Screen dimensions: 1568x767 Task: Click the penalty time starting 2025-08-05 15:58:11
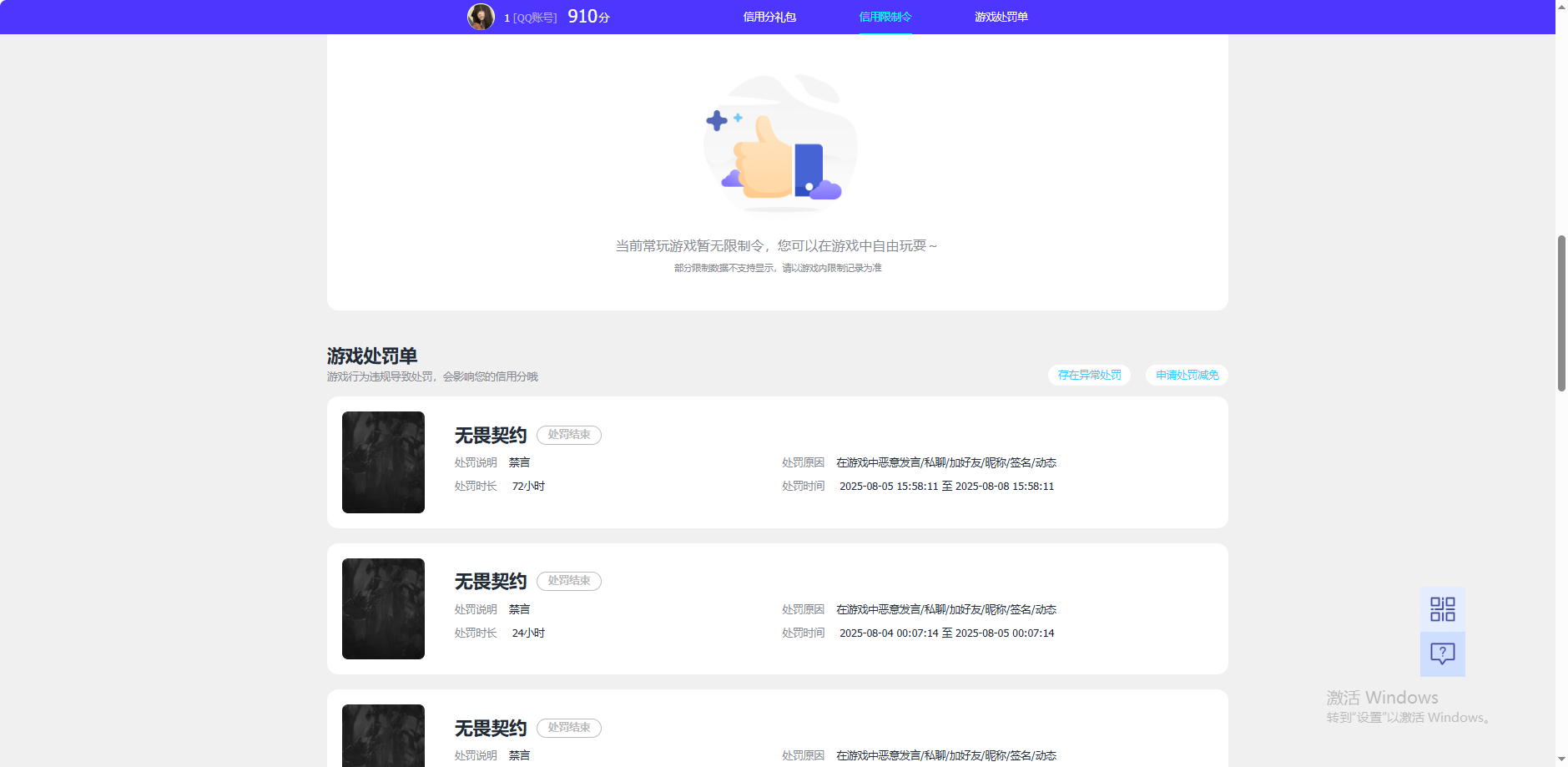click(946, 486)
